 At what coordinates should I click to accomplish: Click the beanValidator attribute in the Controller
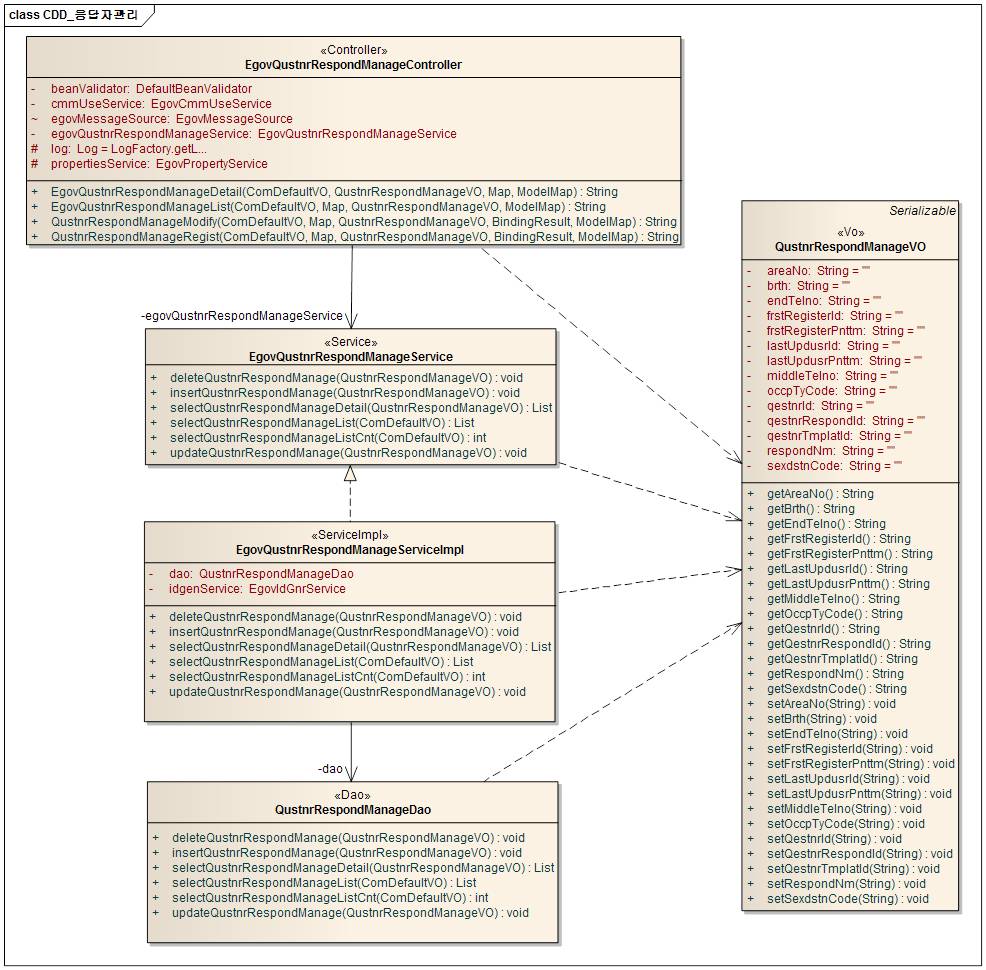[x=151, y=89]
